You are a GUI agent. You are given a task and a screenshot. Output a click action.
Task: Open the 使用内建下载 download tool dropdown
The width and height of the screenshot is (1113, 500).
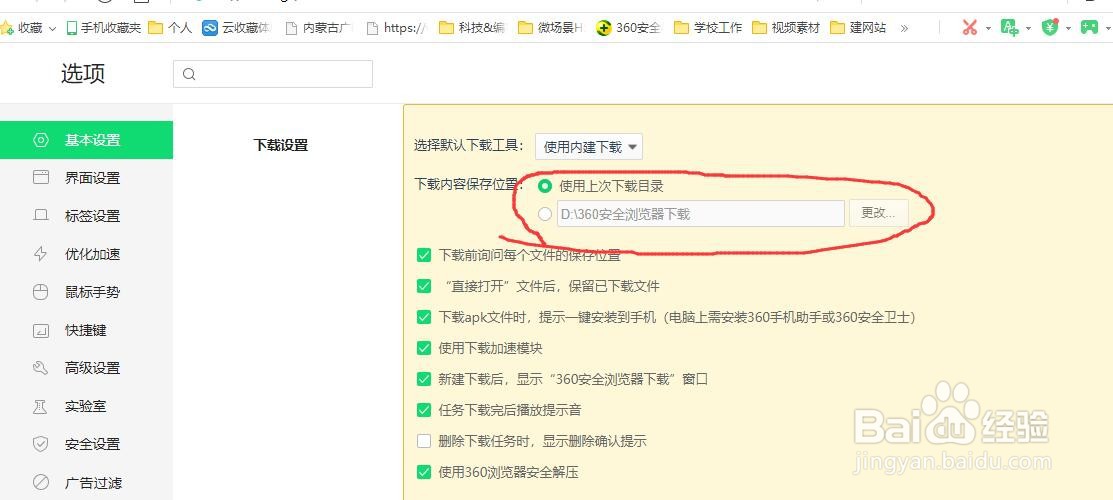[x=589, y=147]
